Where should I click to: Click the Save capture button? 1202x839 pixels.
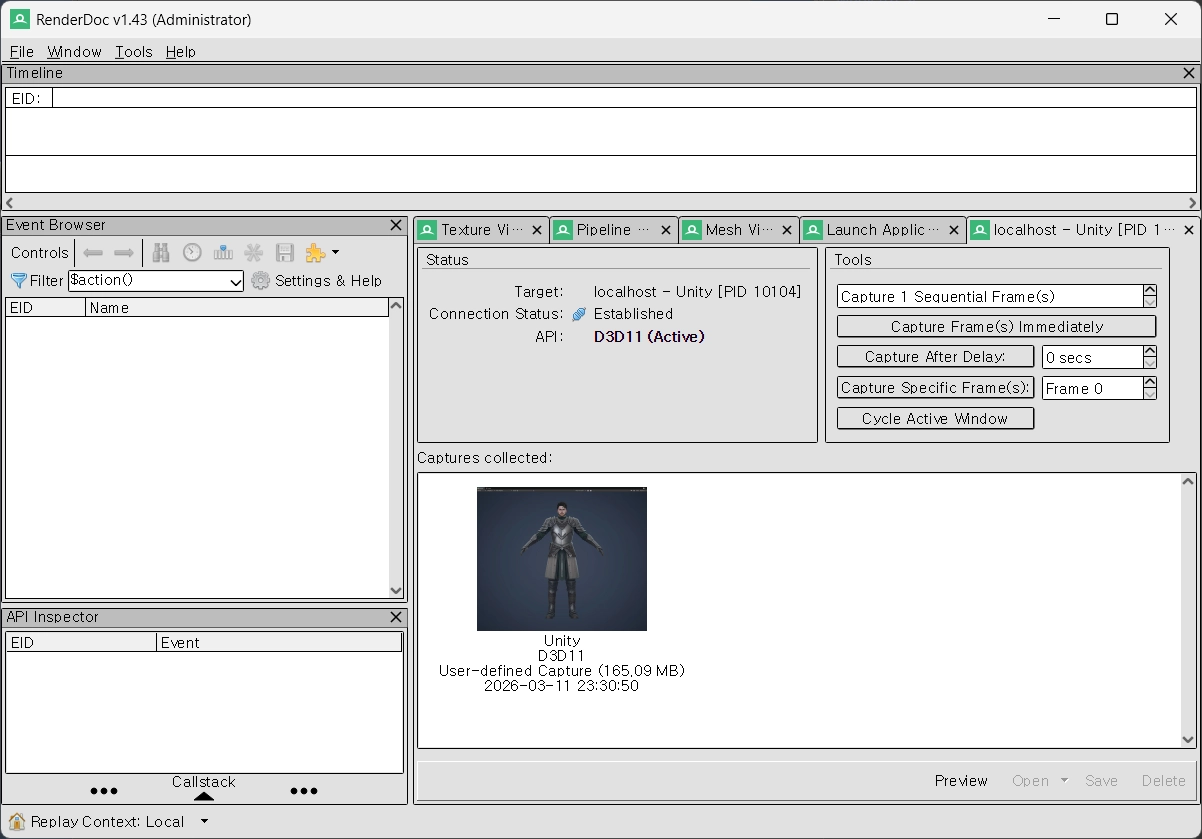1101,781
